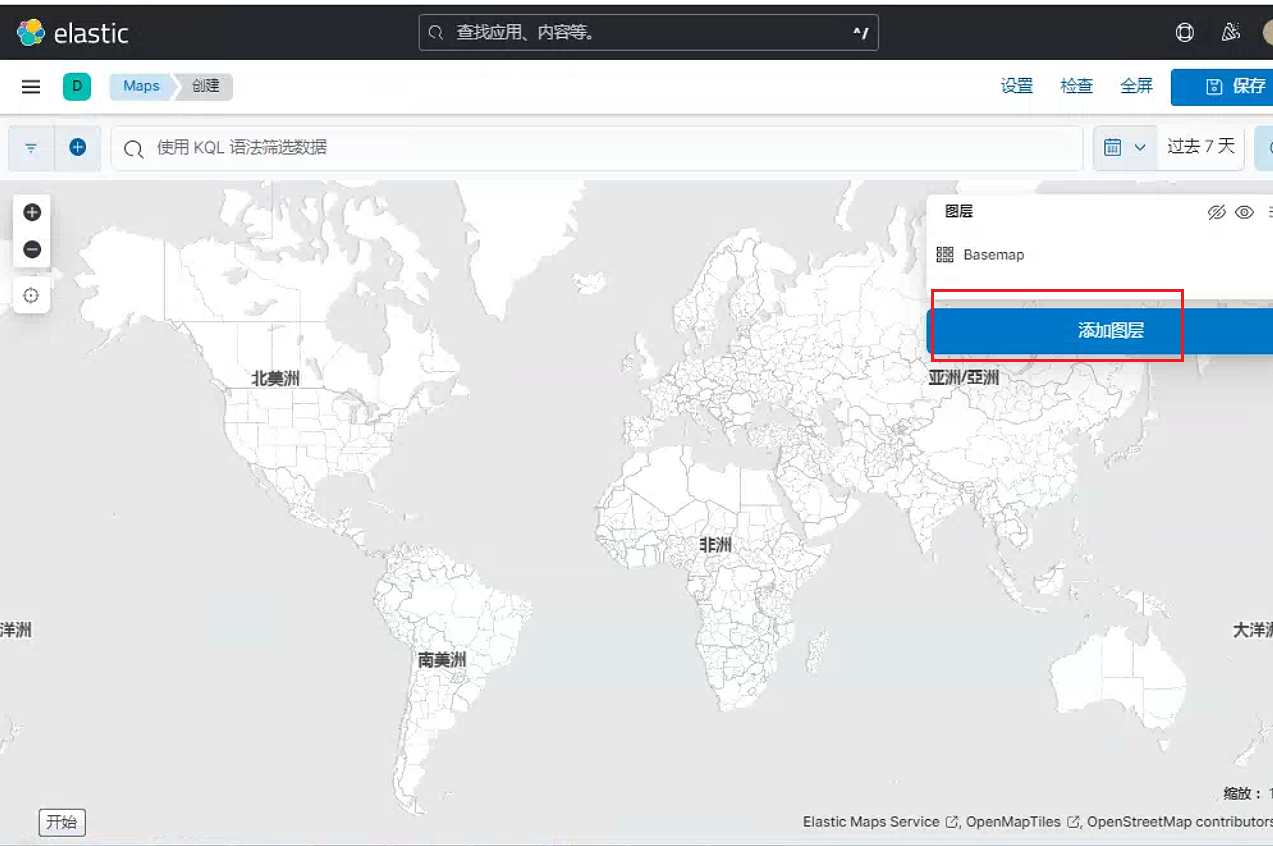Focus the KQL query input

pos(597,148)
